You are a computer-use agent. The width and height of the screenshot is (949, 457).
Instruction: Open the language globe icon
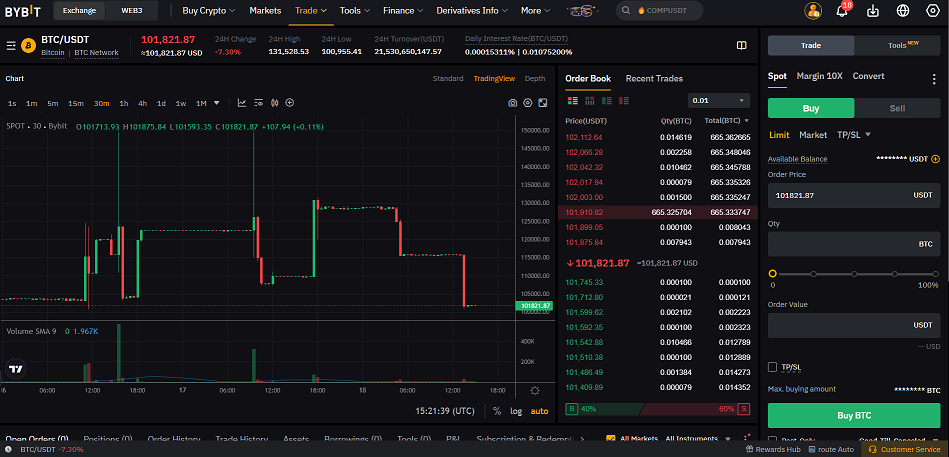(903, 10)
